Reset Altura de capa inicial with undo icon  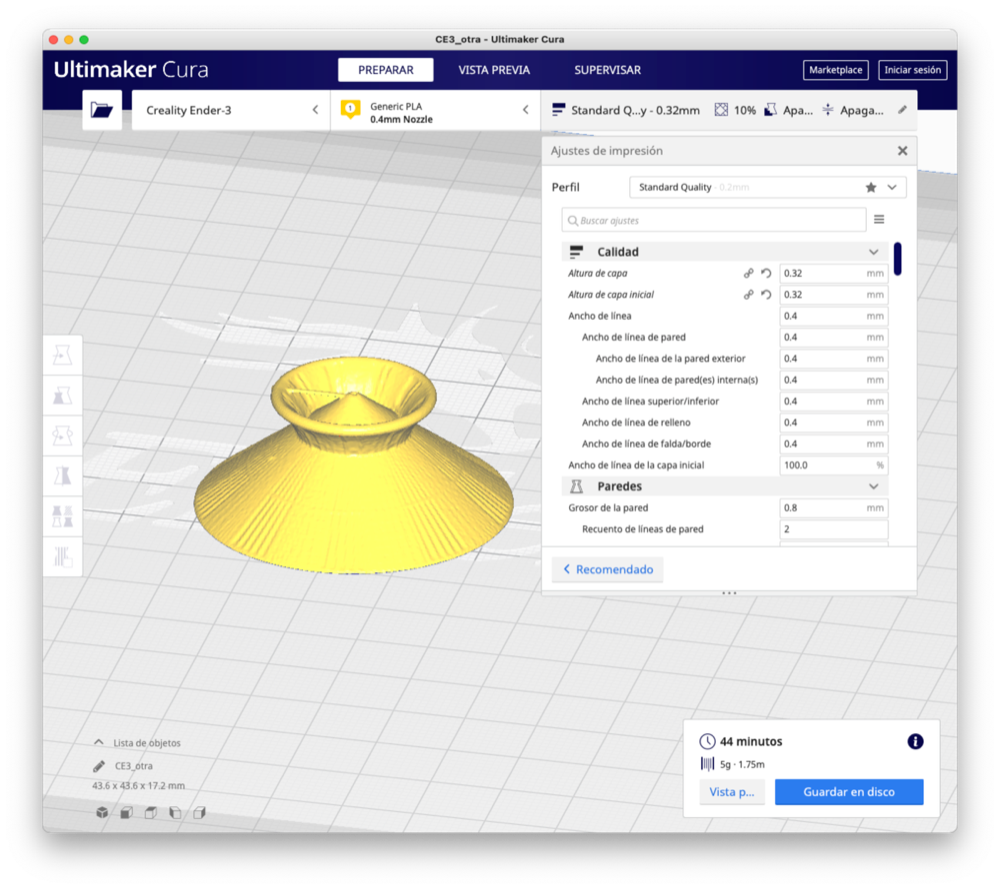[766, 295]
